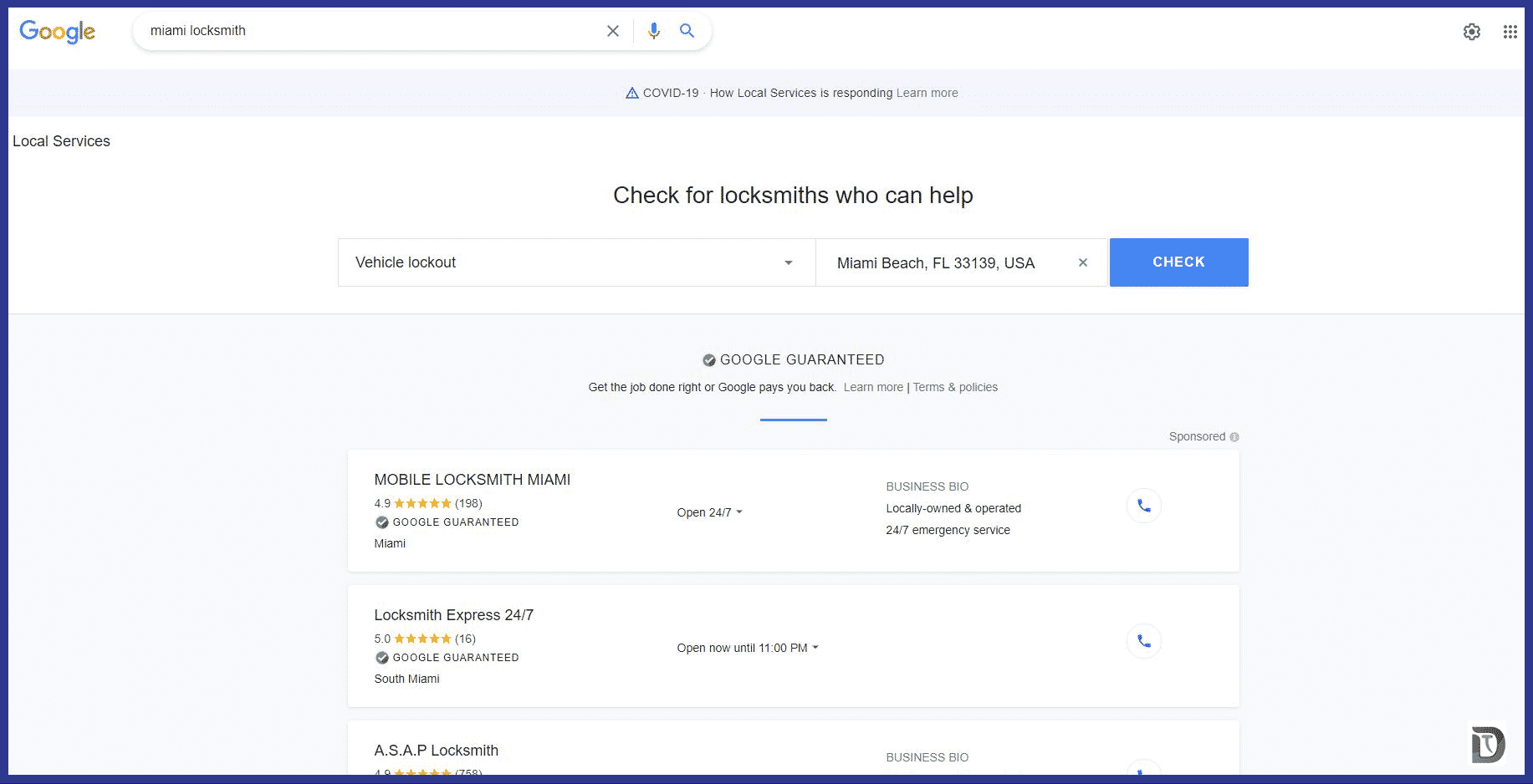Open Learn more about Google Guaranteed
1533x784 pixels.
(873, 387)
